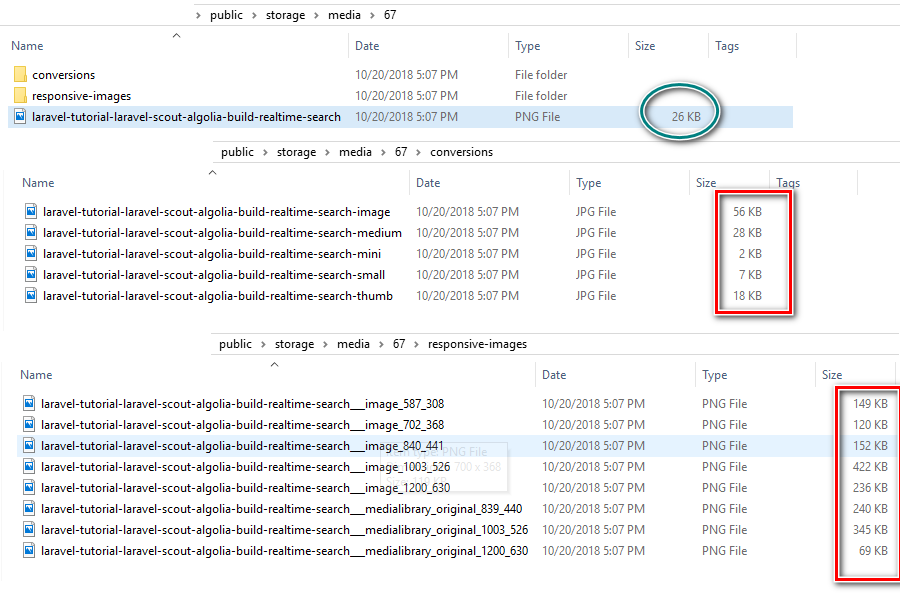Select realtime-search-small file name
Screen dimensions: 900x615
(214, 274)
